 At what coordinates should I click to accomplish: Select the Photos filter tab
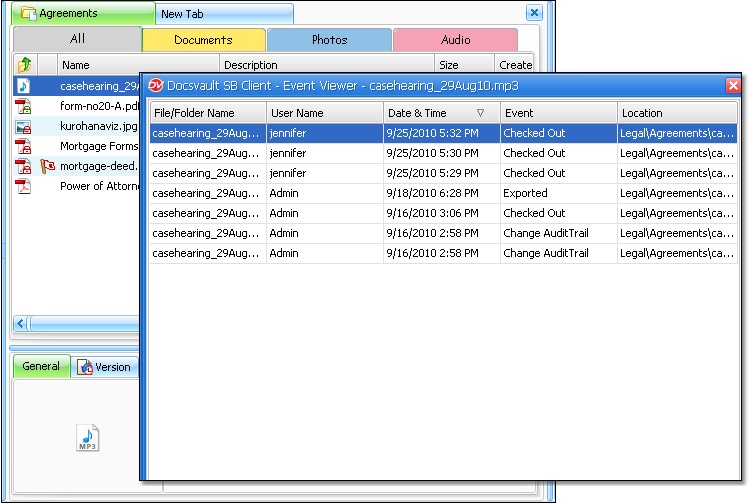[x=330, y=40]
